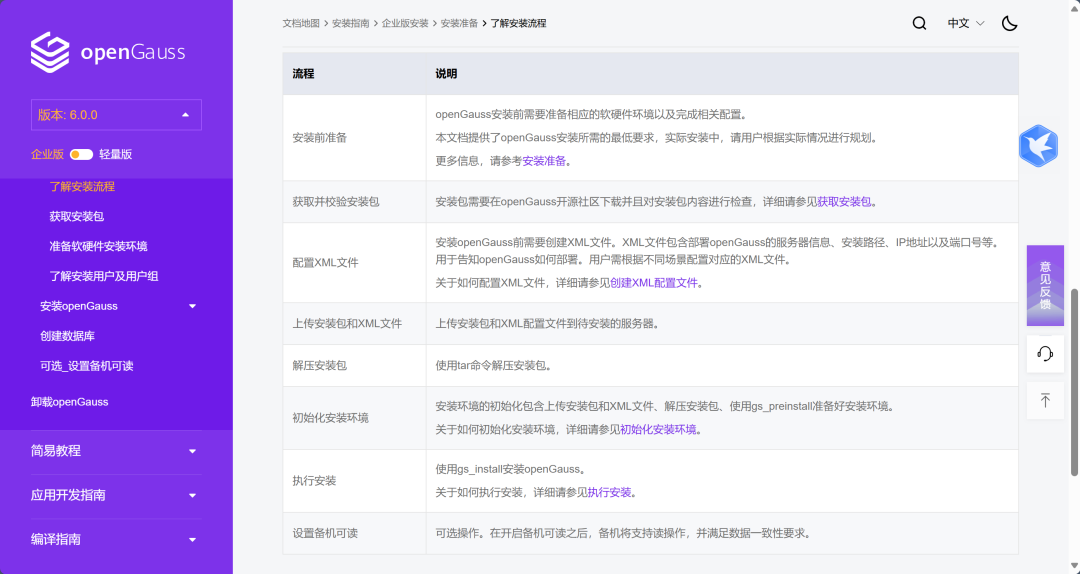Open 卸载openGauss sidebar item
The height and width of the screenshot is (574, 1080).
pos(70,402)
